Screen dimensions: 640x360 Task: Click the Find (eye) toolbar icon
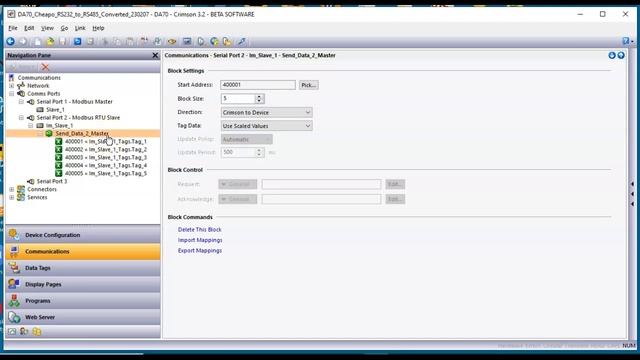(x=172, y=41)
